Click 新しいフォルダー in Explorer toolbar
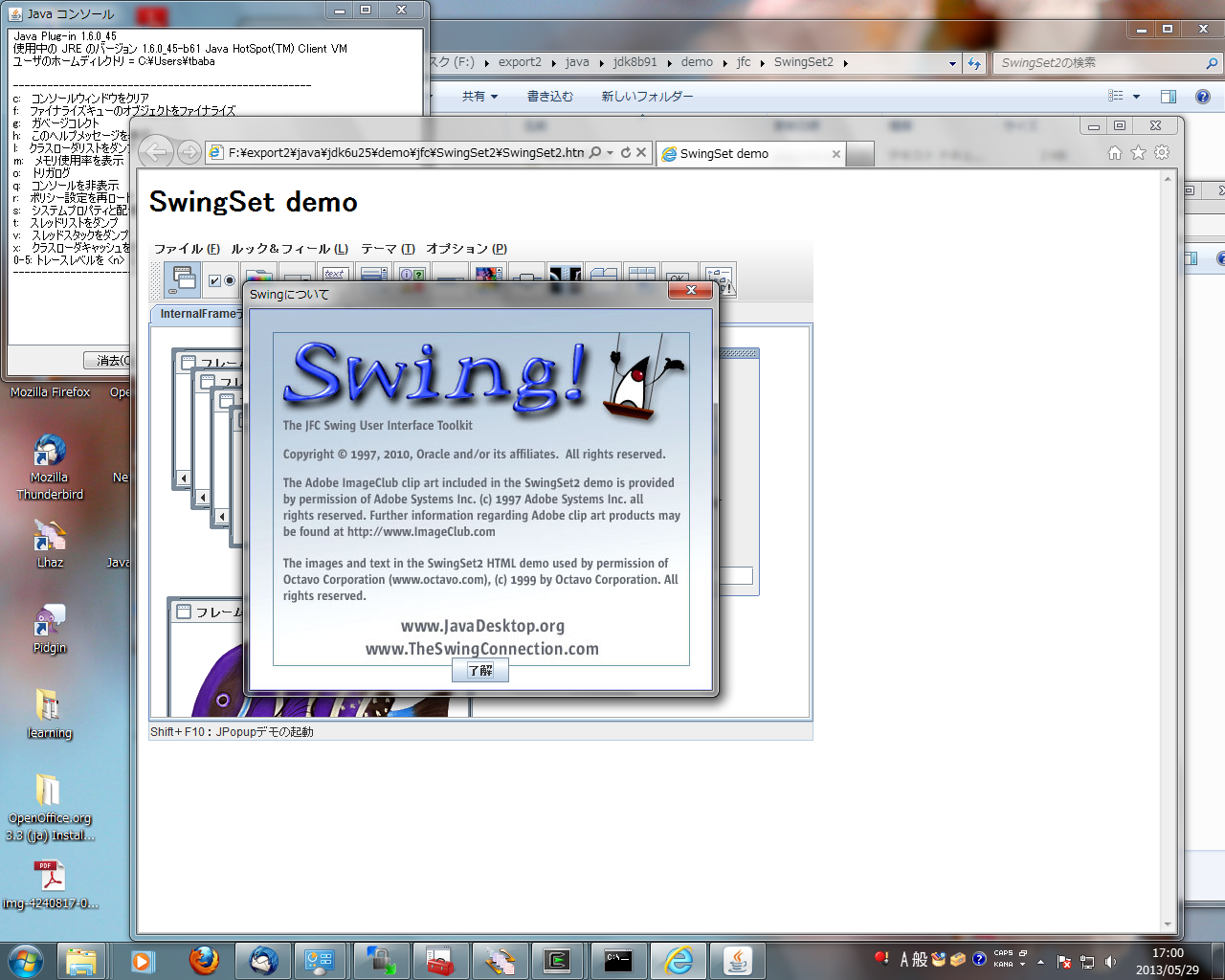1225x980 pixels. pos(647,97)
